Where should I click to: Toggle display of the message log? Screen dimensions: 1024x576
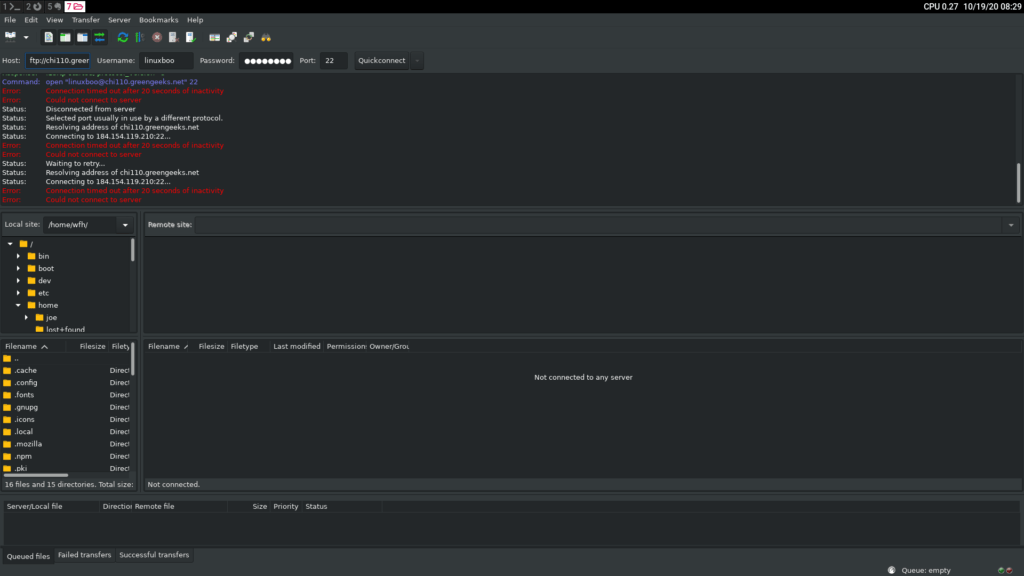48,37
